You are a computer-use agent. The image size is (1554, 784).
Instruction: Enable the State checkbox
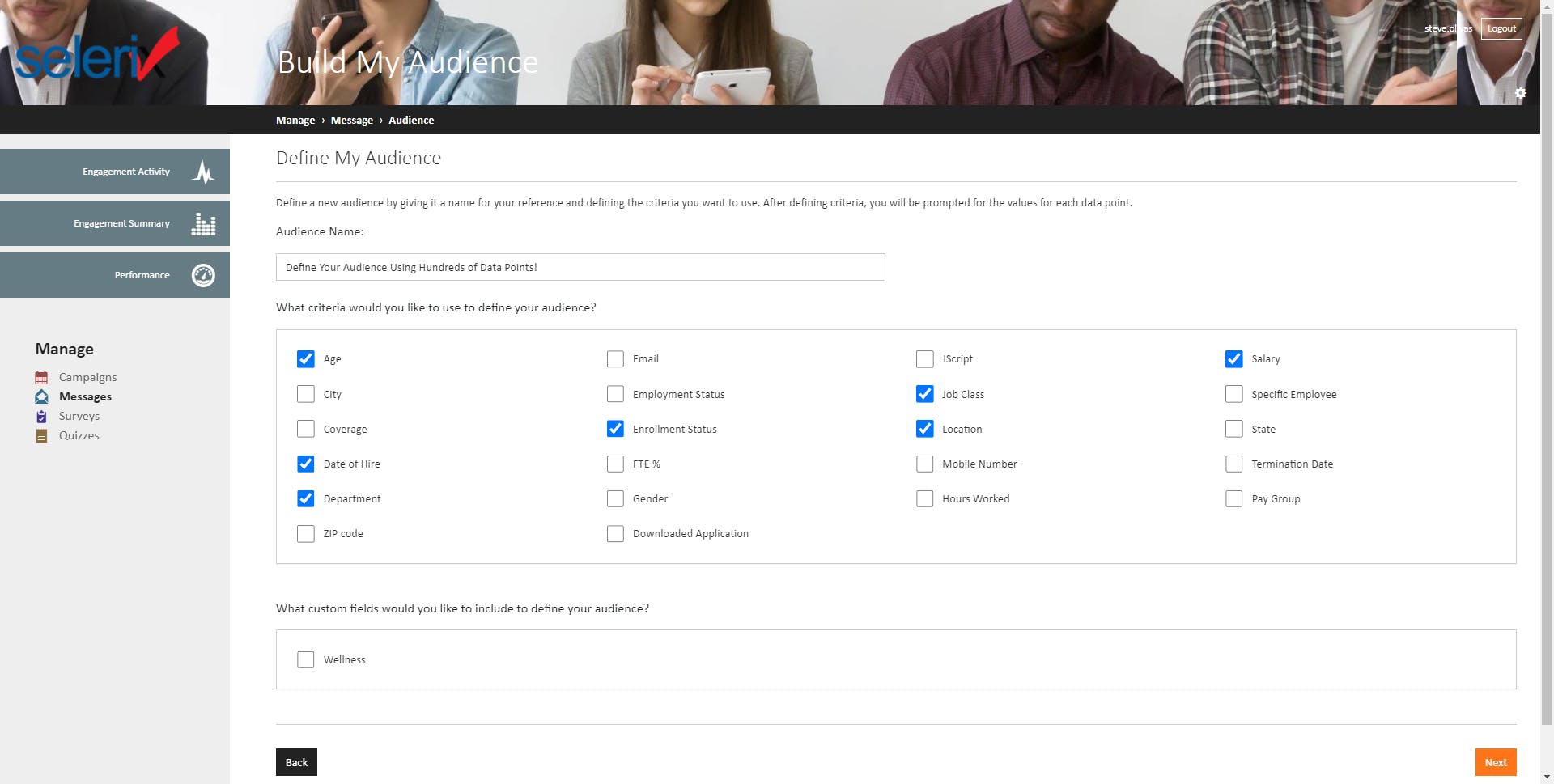1233,429
